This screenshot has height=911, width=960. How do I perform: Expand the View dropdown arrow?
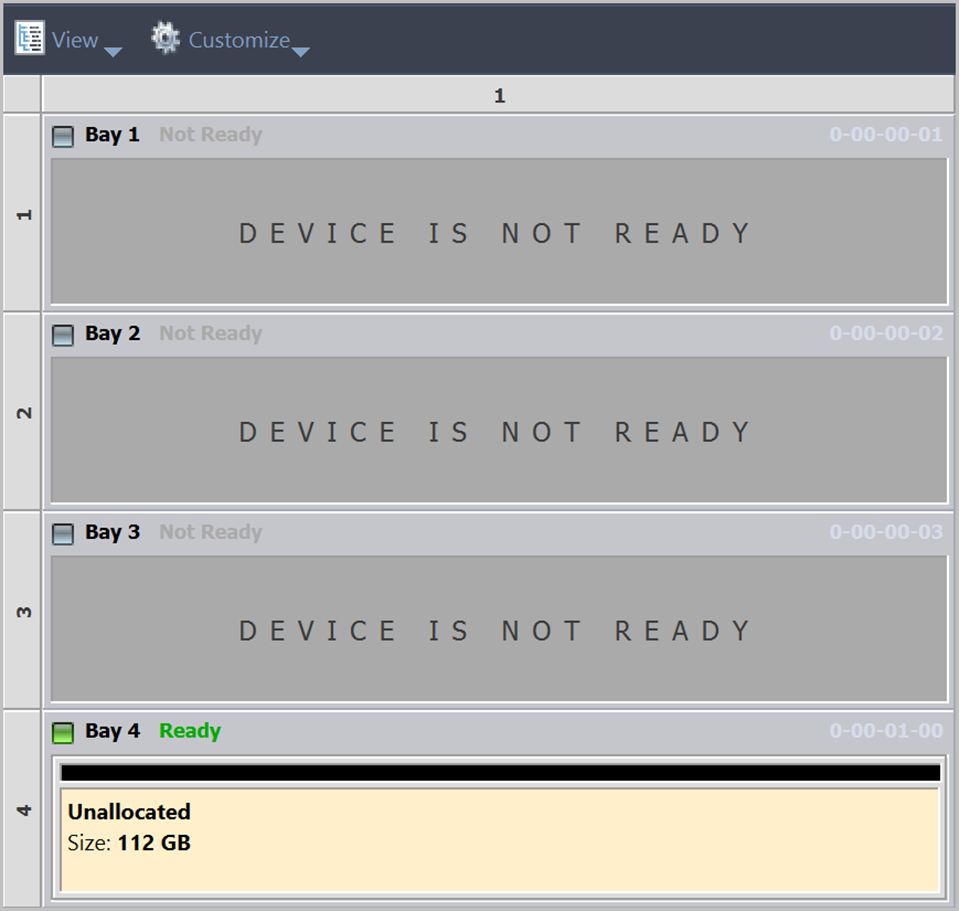pyautogui.click(x=113, y=51)
